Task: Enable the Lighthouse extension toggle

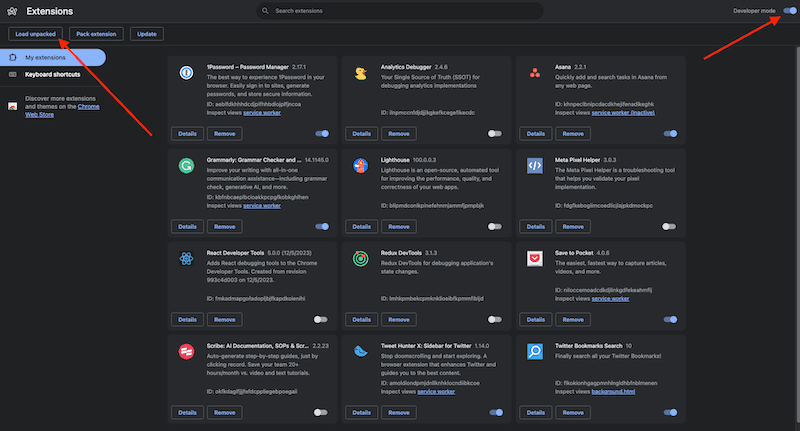Action: (495, 226)
